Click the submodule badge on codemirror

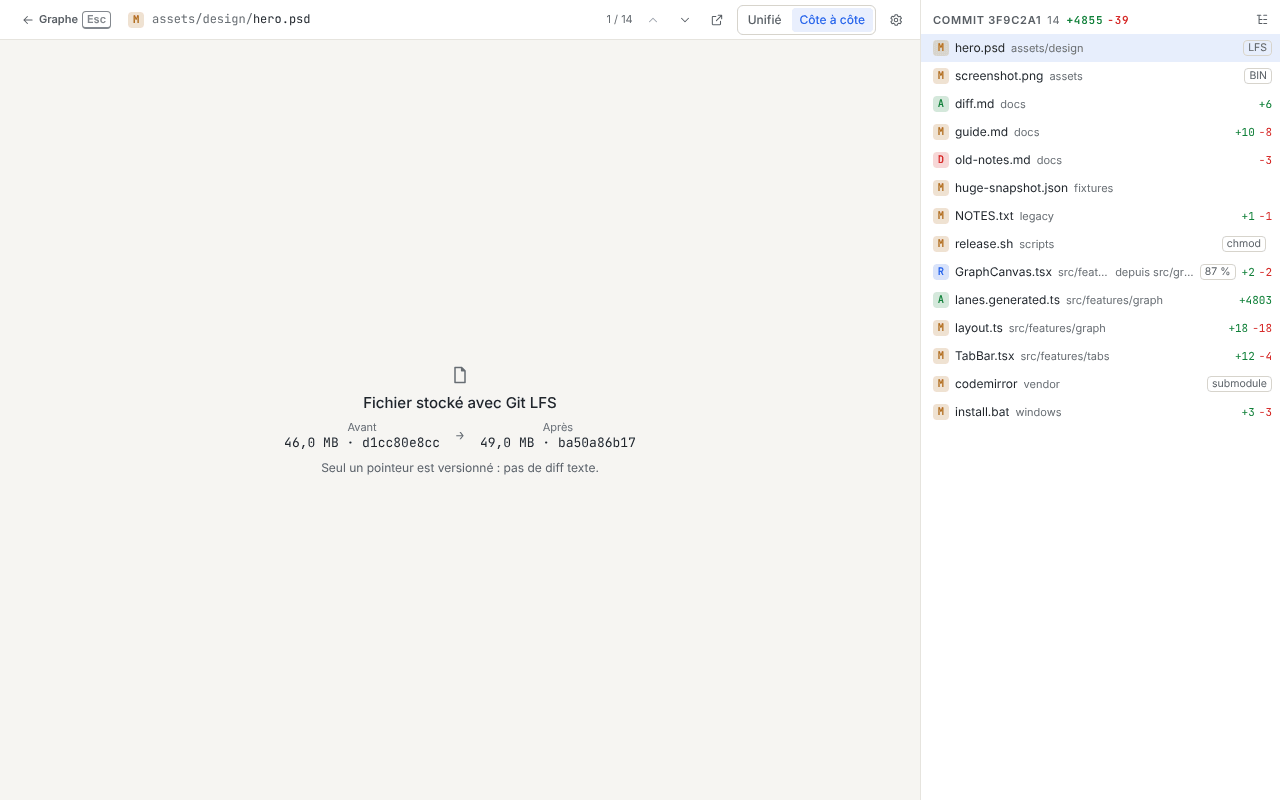point(1239,384)
